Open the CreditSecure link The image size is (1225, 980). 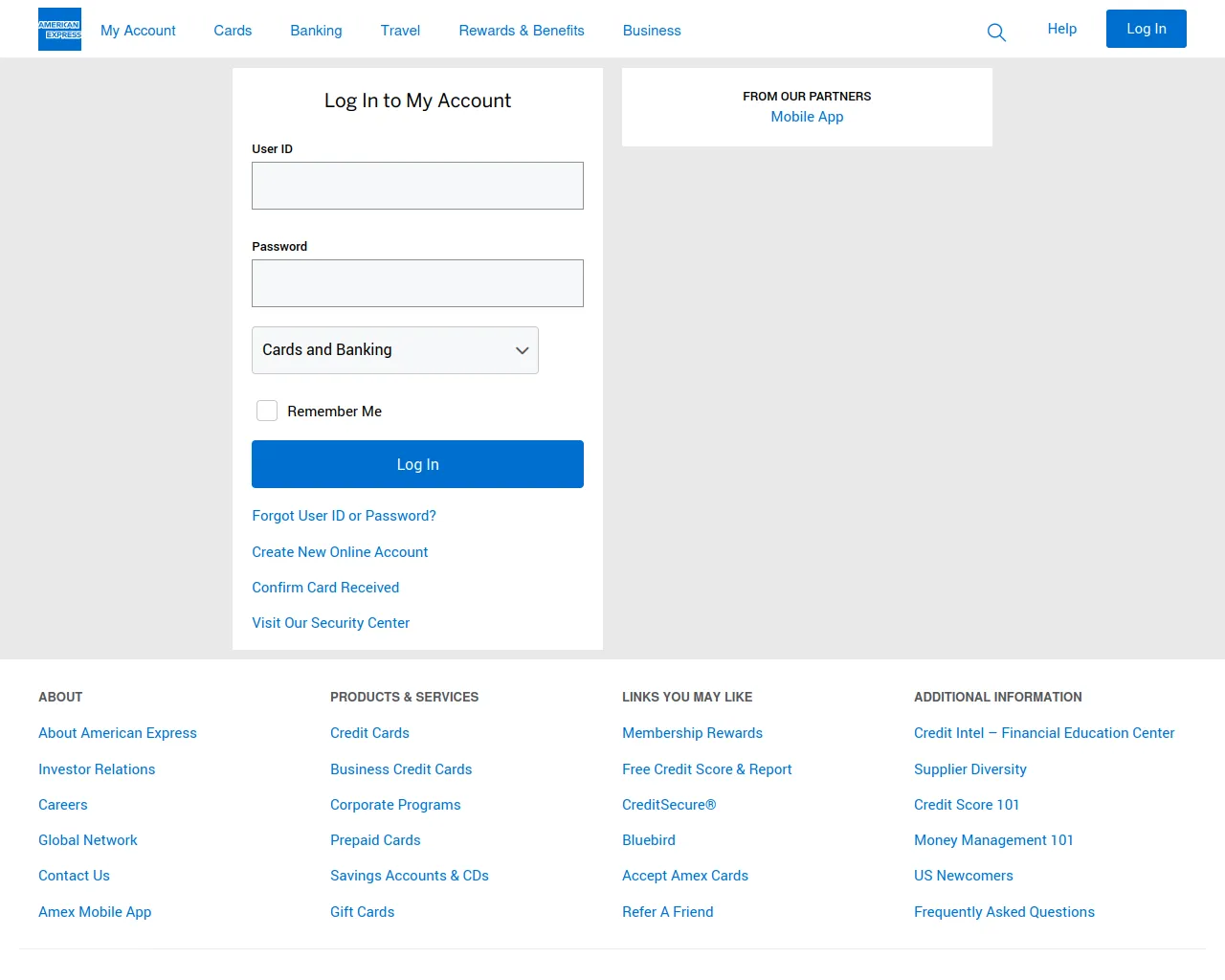[x=669, y=805]
